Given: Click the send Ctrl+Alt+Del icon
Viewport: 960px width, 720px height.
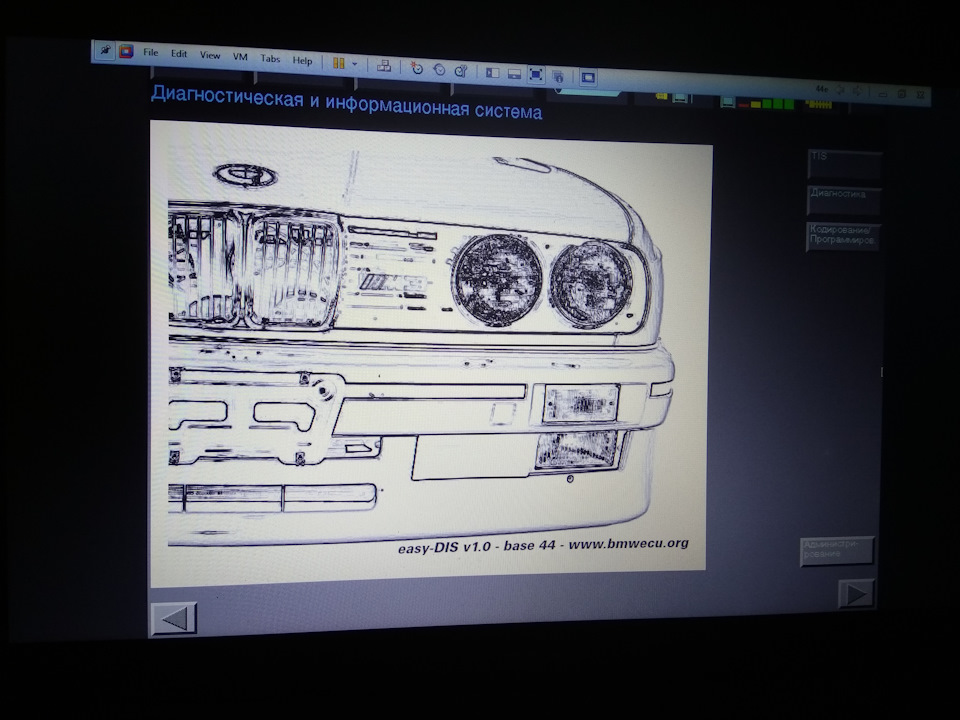Looking at the screenshot, I should [384, 66].
